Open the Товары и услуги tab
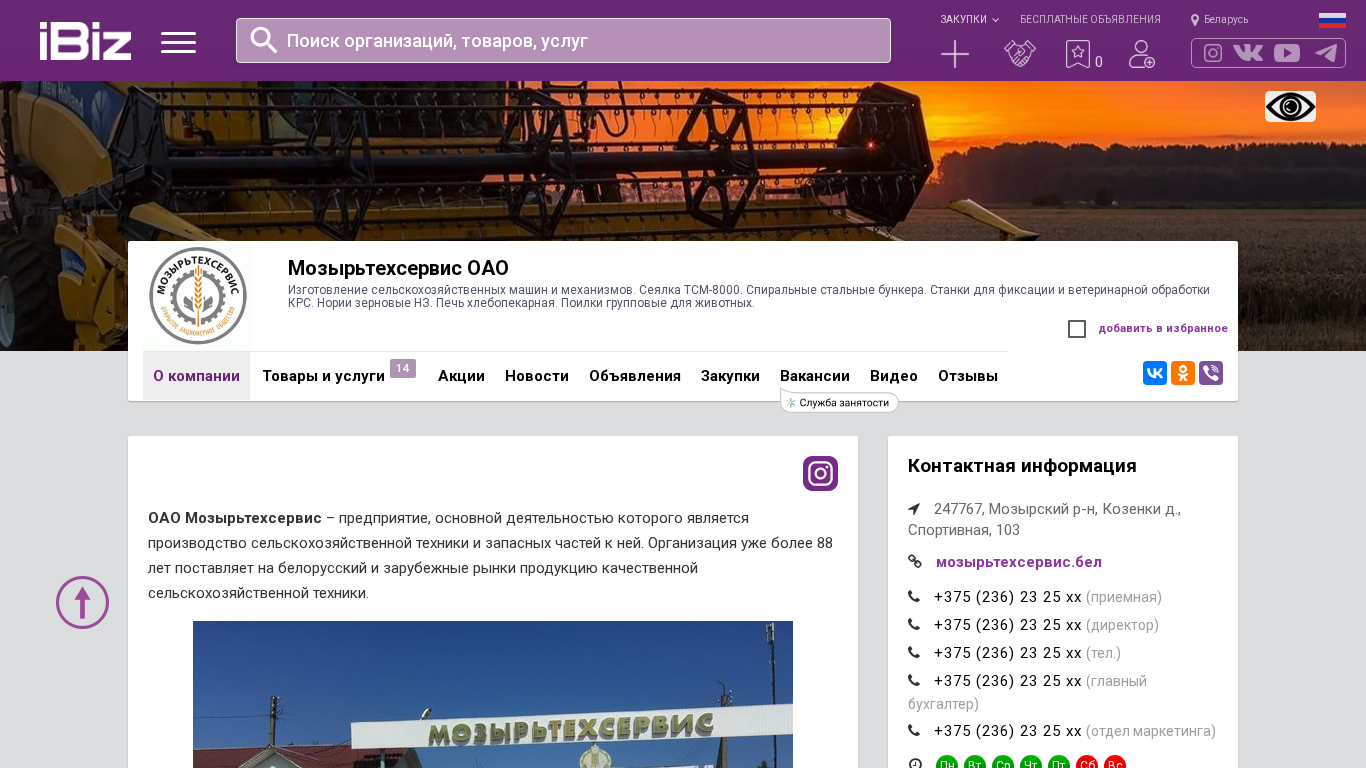This screenshot has height=768, width=1366. (x=323, y=376)
